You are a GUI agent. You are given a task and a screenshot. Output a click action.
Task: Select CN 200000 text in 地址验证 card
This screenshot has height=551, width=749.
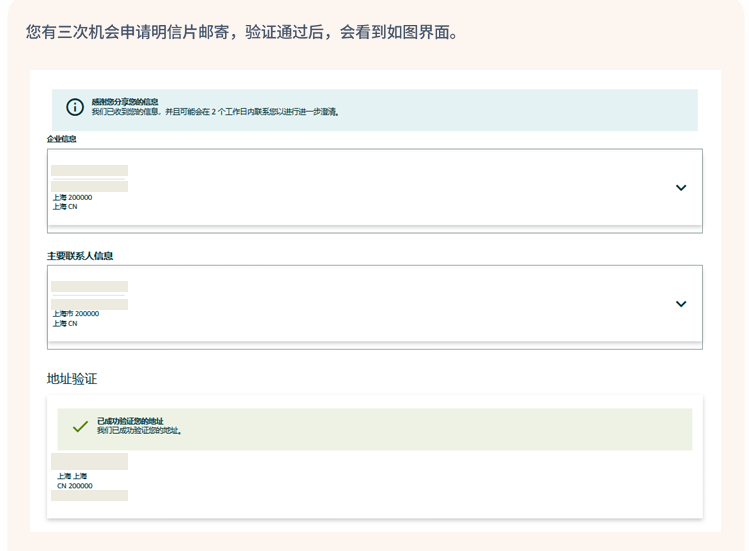[75, 486]
